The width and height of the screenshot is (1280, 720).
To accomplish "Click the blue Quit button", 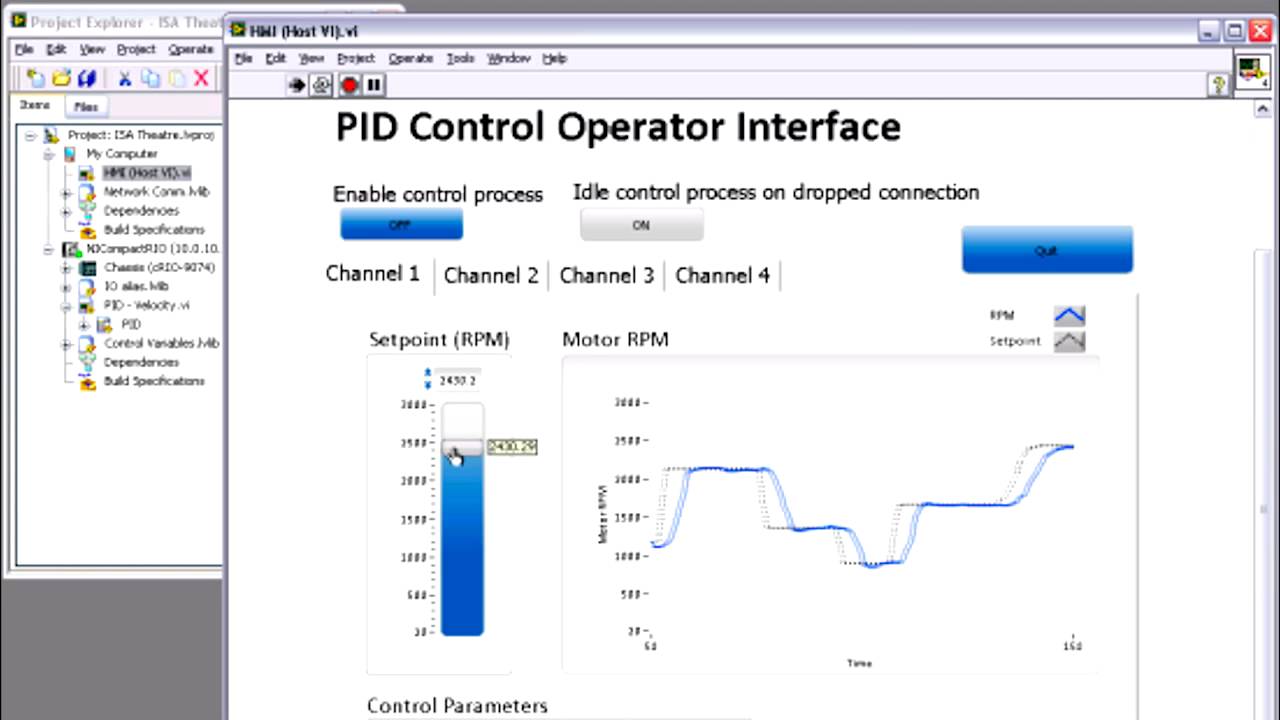I will (x=1047, y=250).
